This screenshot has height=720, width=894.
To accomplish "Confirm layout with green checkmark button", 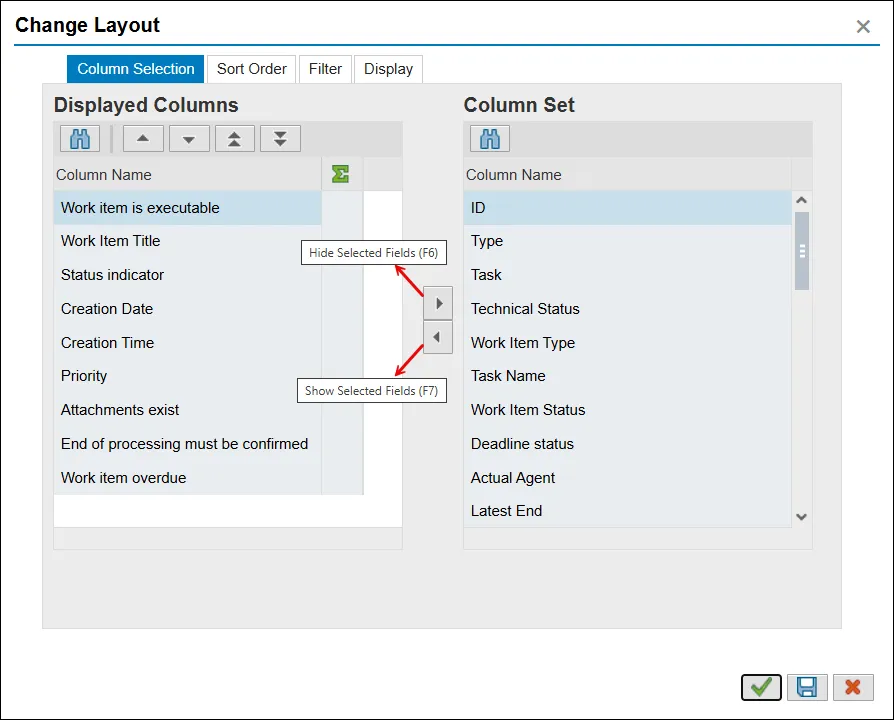I will point(761,687).
